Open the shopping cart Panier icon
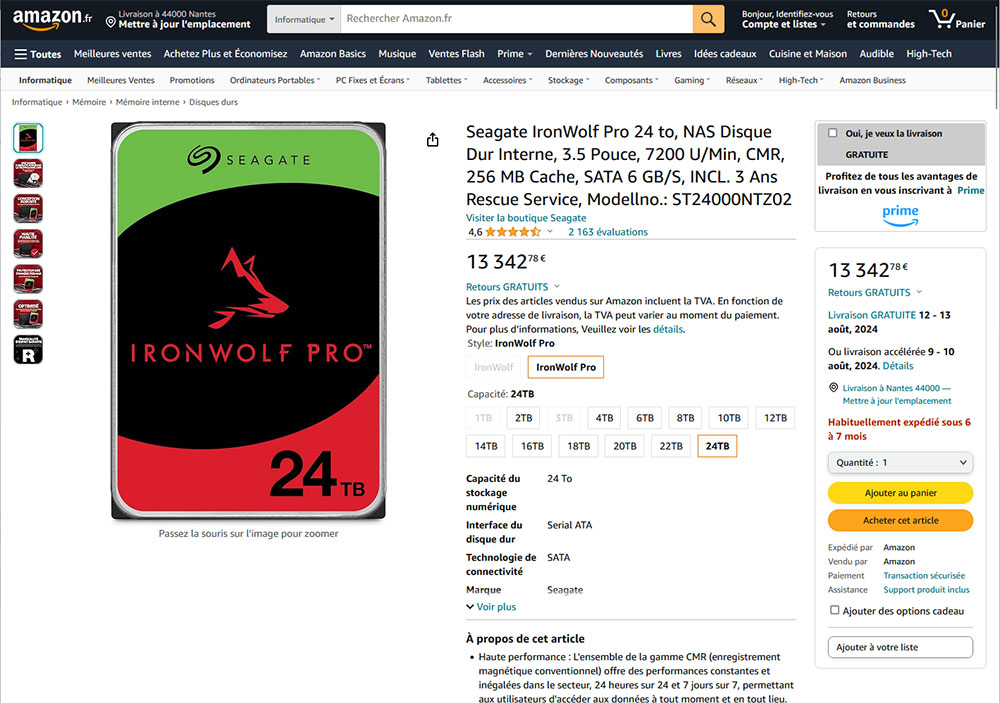The height and width of the screenshot is (703, 1000). [x=957, y=18]
